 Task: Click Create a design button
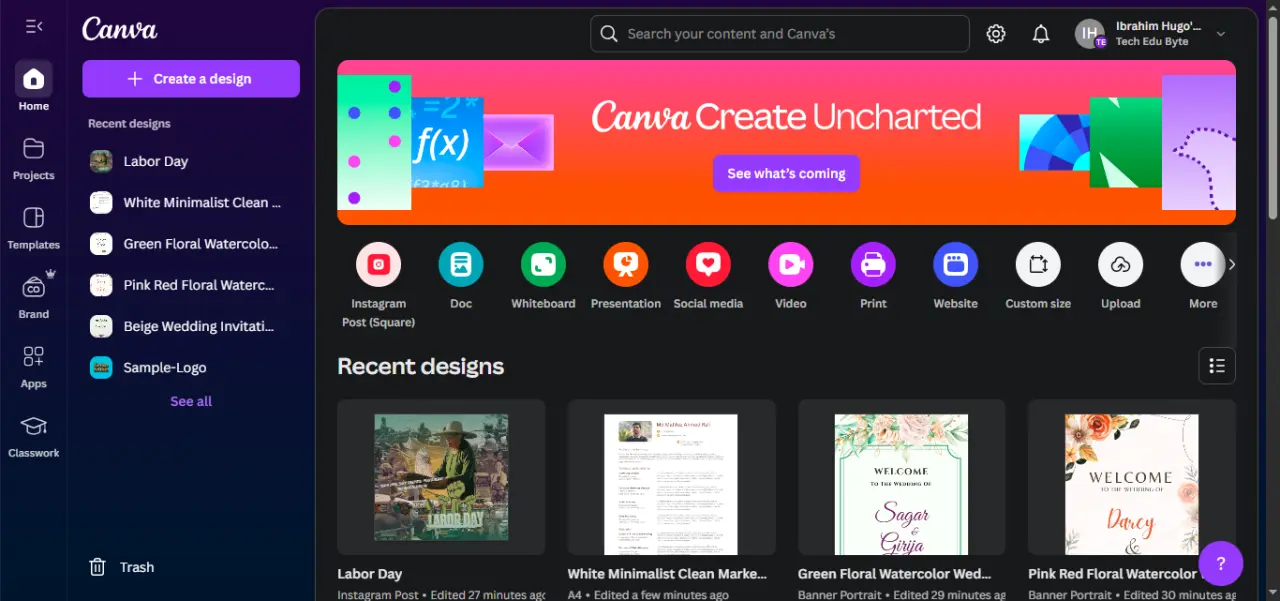pos(191,79)
